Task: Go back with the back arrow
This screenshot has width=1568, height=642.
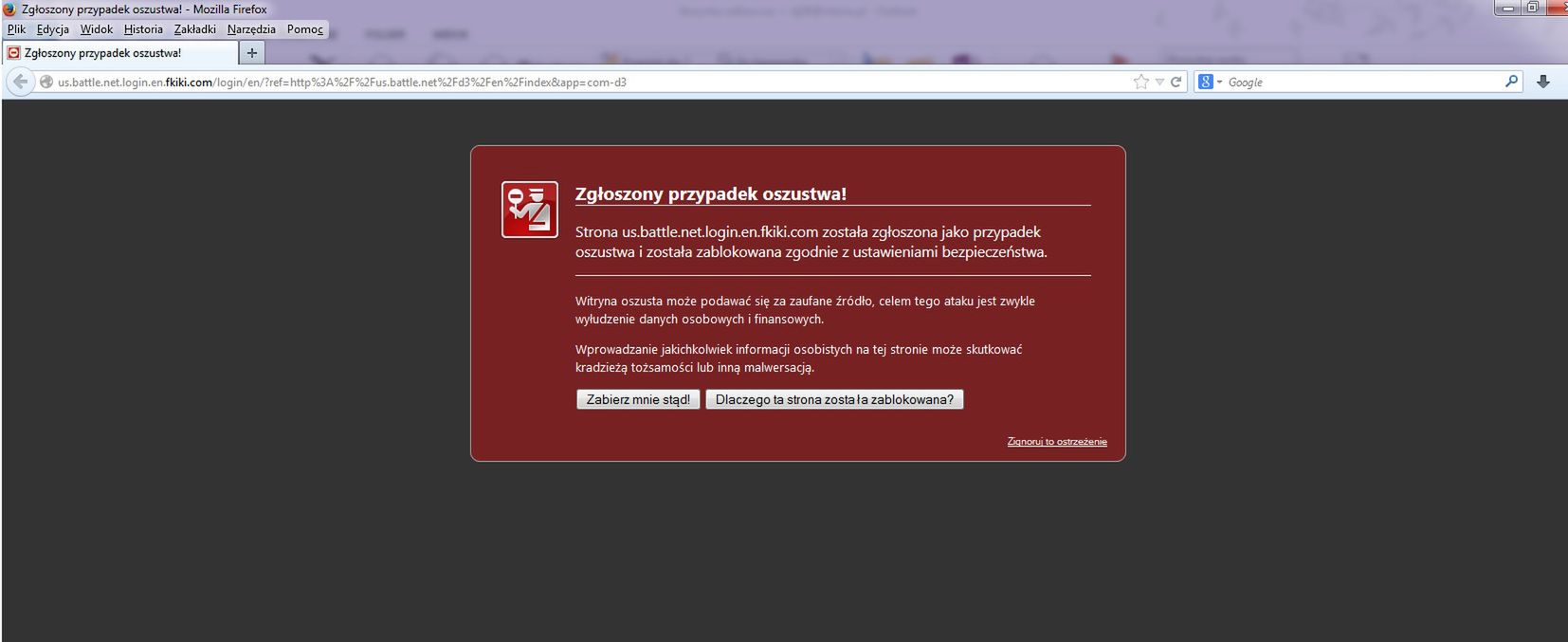Action: tap(20, 83)
